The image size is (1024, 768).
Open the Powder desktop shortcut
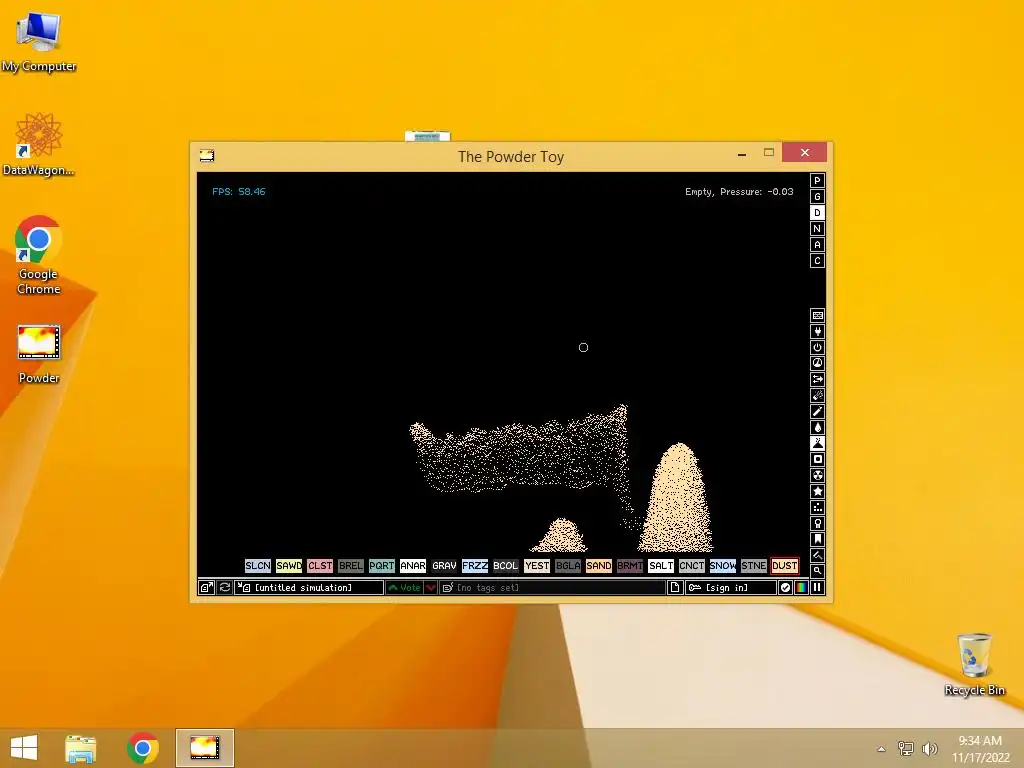39,354
